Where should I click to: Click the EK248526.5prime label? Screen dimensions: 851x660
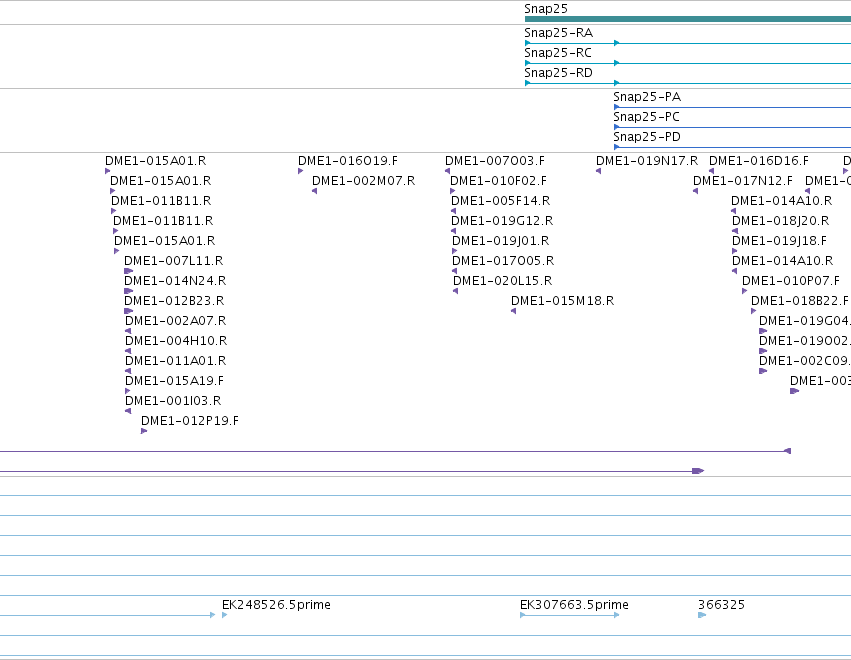(x=276, y=605)
